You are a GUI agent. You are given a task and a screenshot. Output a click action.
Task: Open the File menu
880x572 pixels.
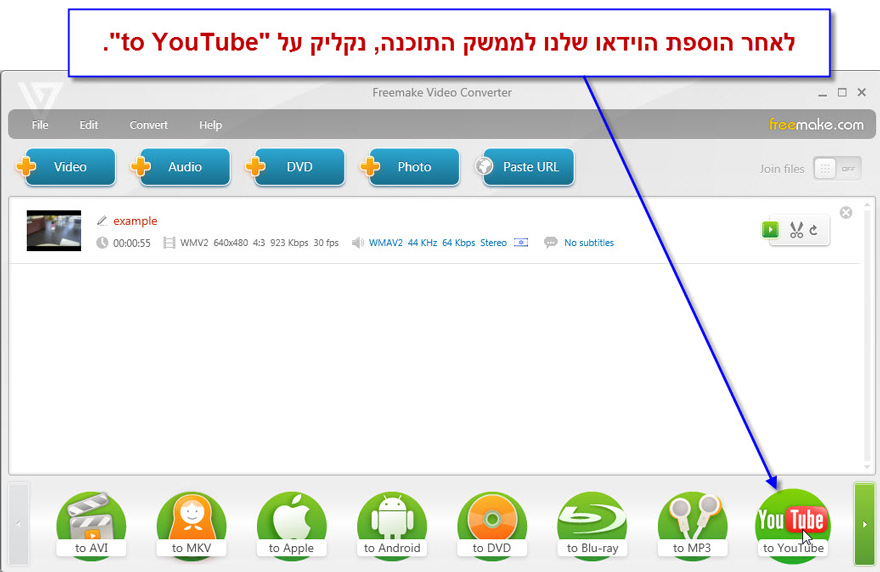click(40, 125)
